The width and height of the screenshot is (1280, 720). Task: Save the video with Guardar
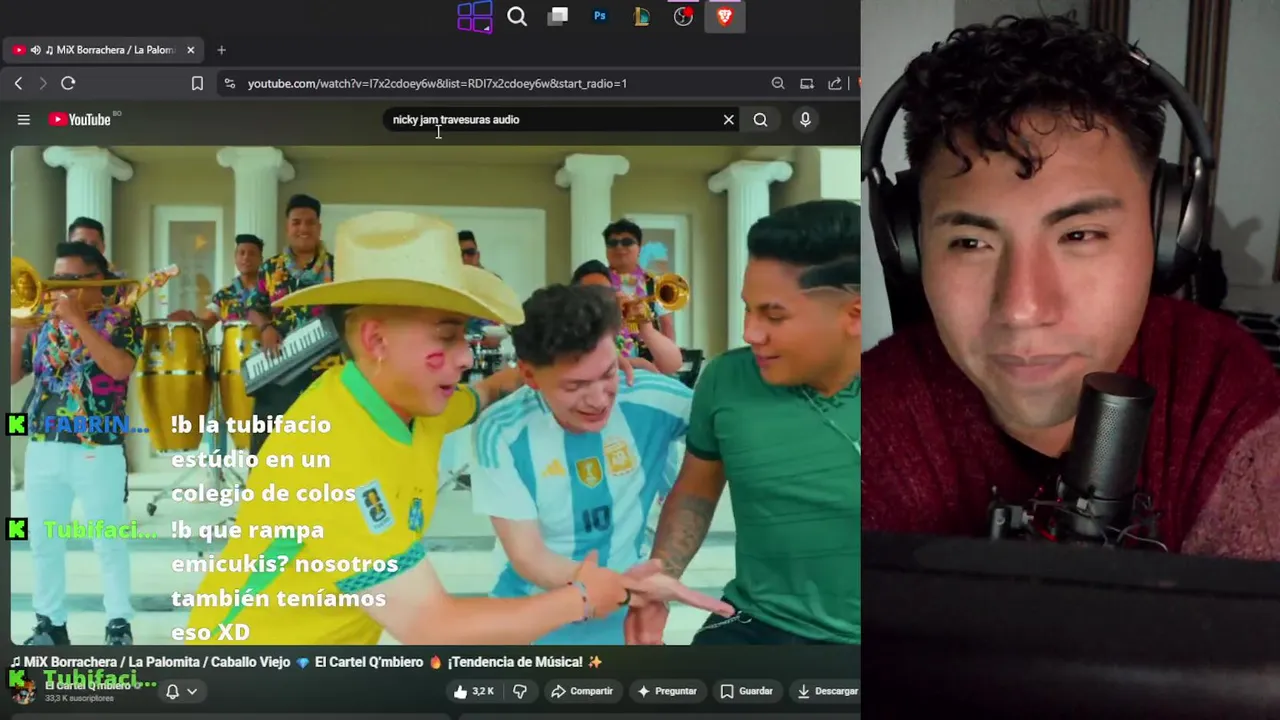pyautogui.click(x=747, y=691)
